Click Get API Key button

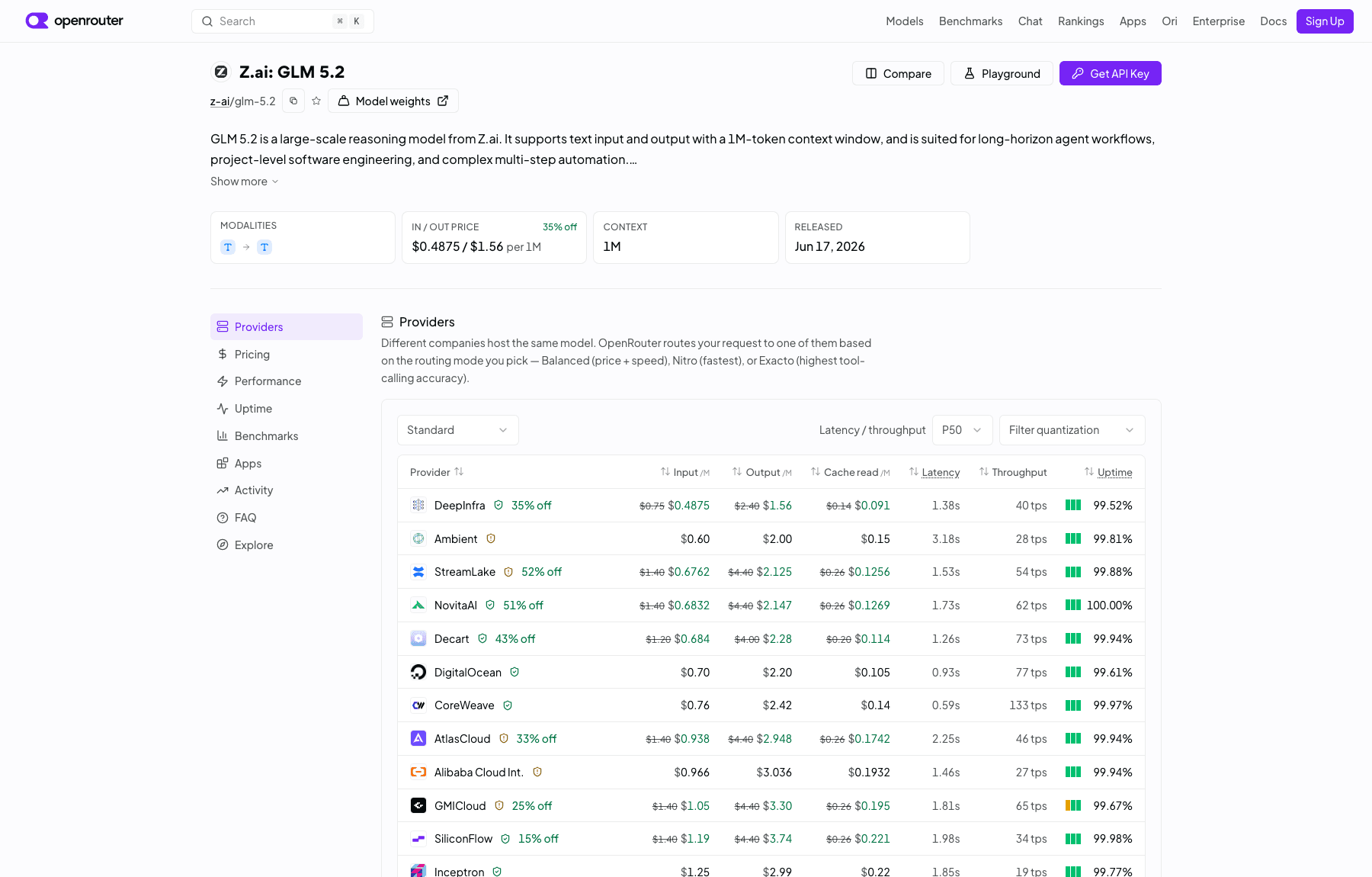point(1110,73)
